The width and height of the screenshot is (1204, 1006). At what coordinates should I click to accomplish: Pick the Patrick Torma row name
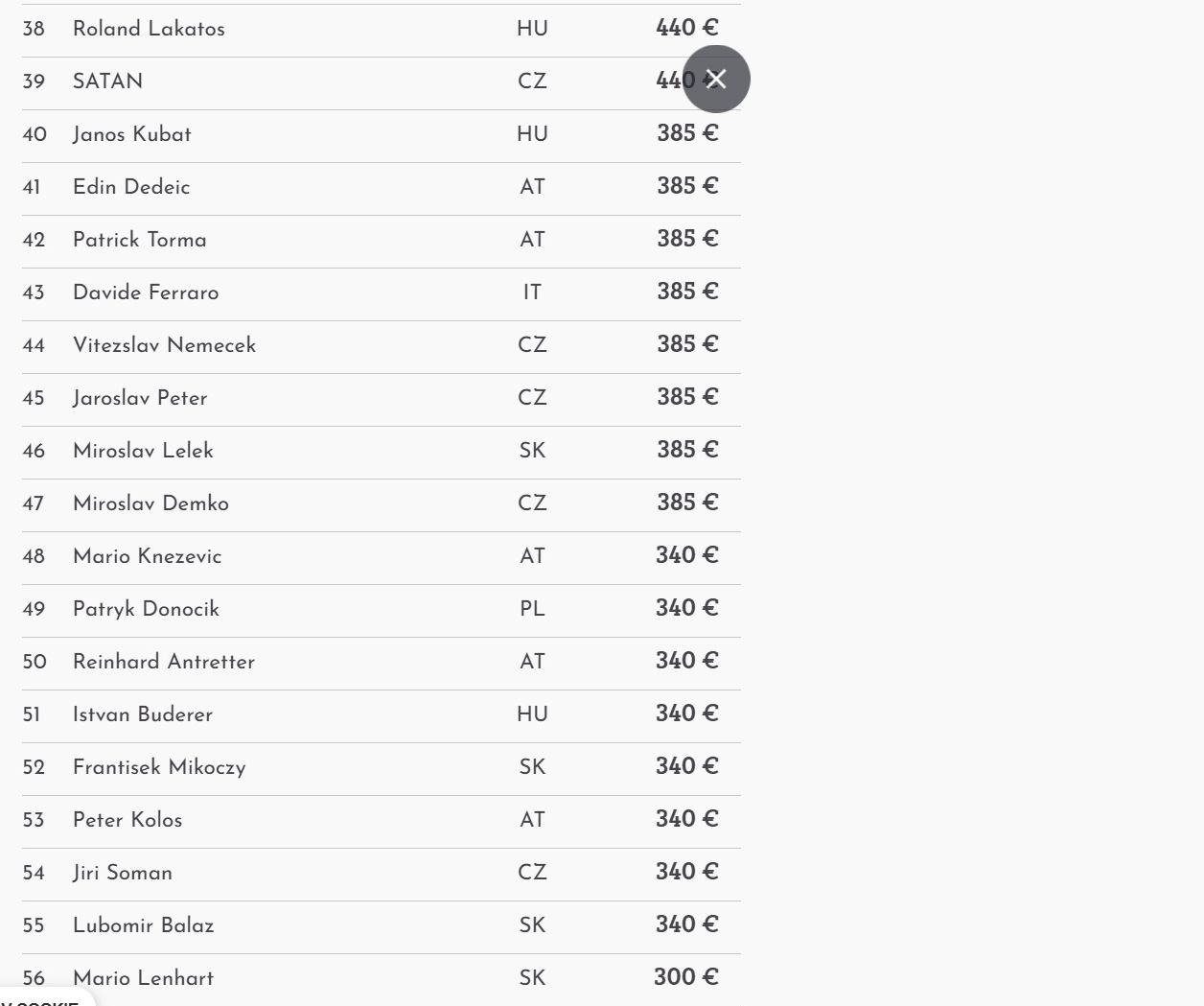tap(140, 240)
